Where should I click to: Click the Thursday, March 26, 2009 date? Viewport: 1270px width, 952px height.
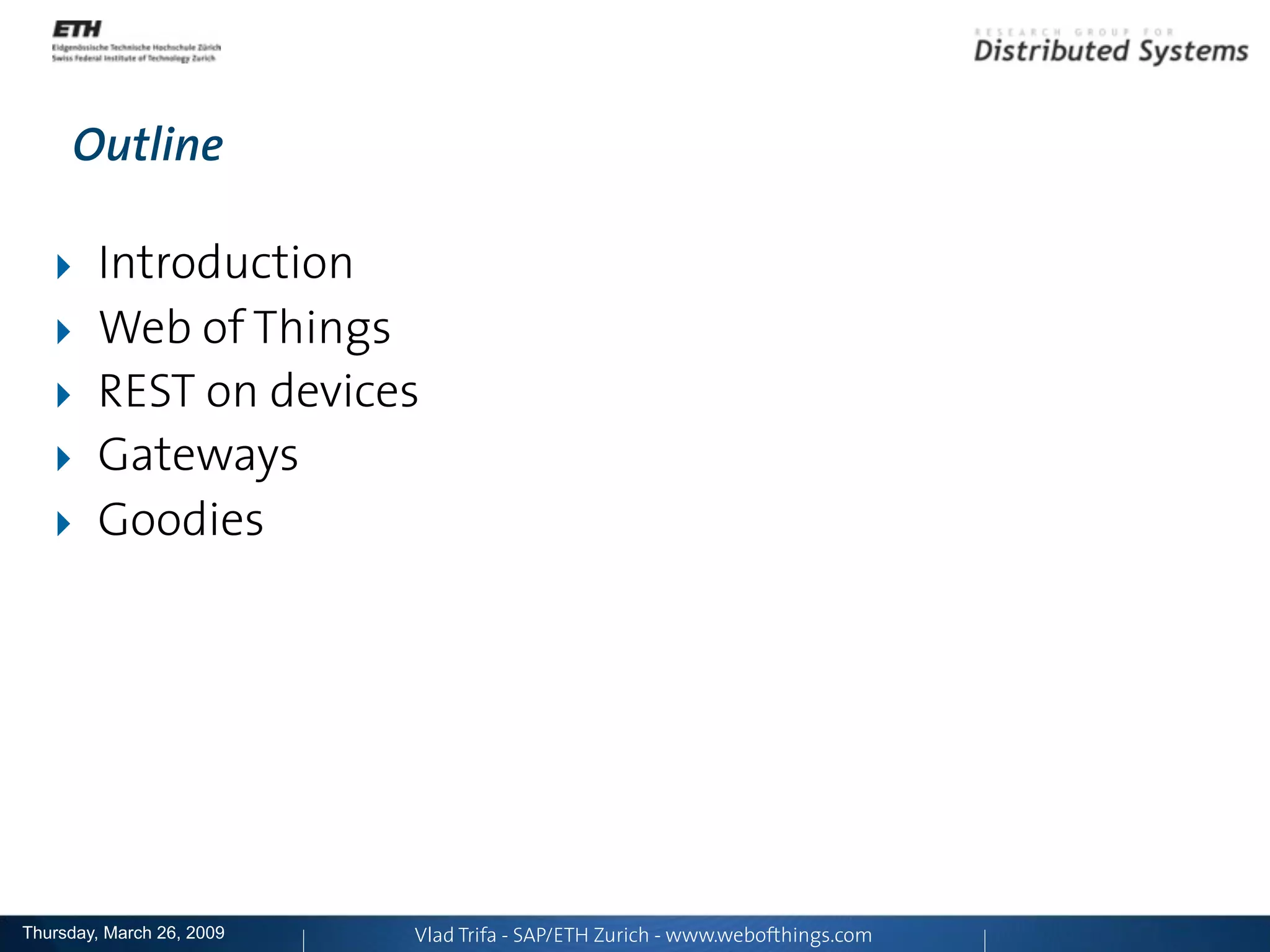pyautogui.click(x=123, y=933)
